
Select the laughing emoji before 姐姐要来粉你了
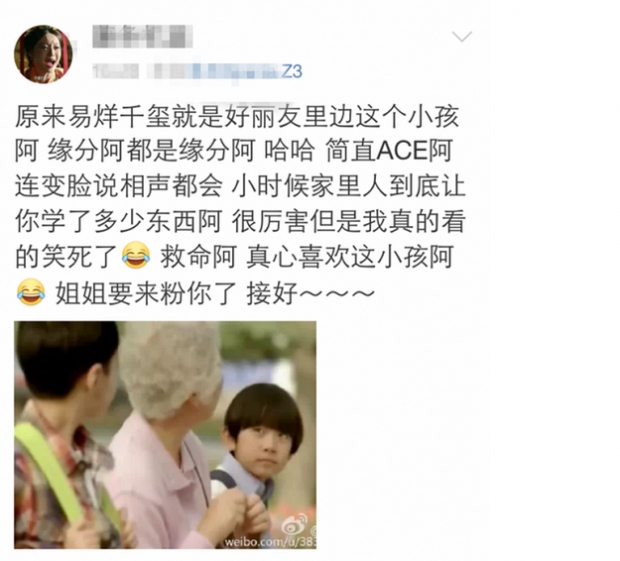(31, 291)
